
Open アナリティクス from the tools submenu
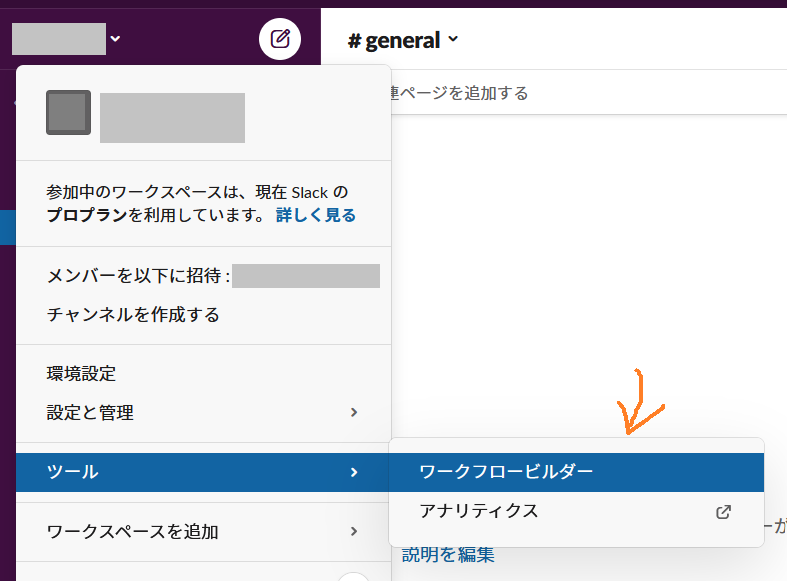[x=576, y=511]
